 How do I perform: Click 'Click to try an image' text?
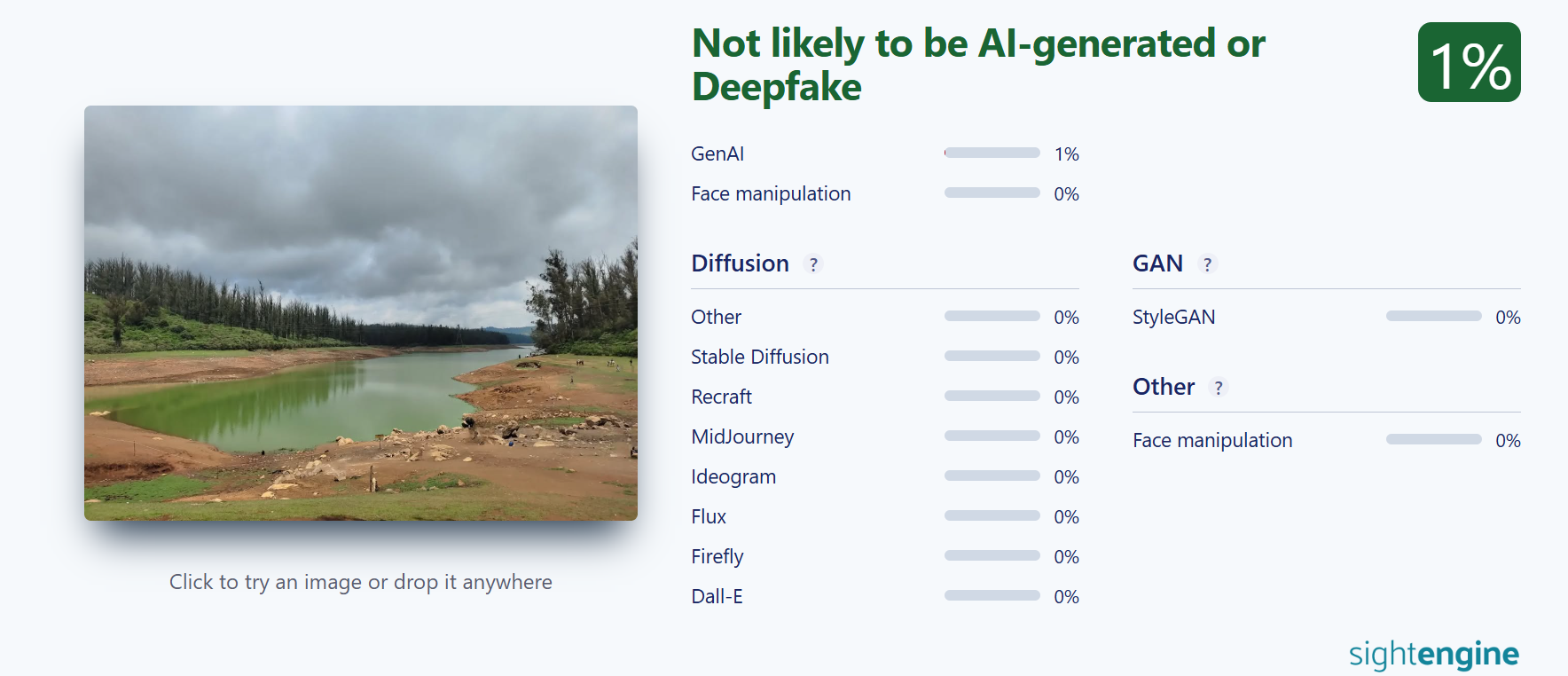(360, 582)
